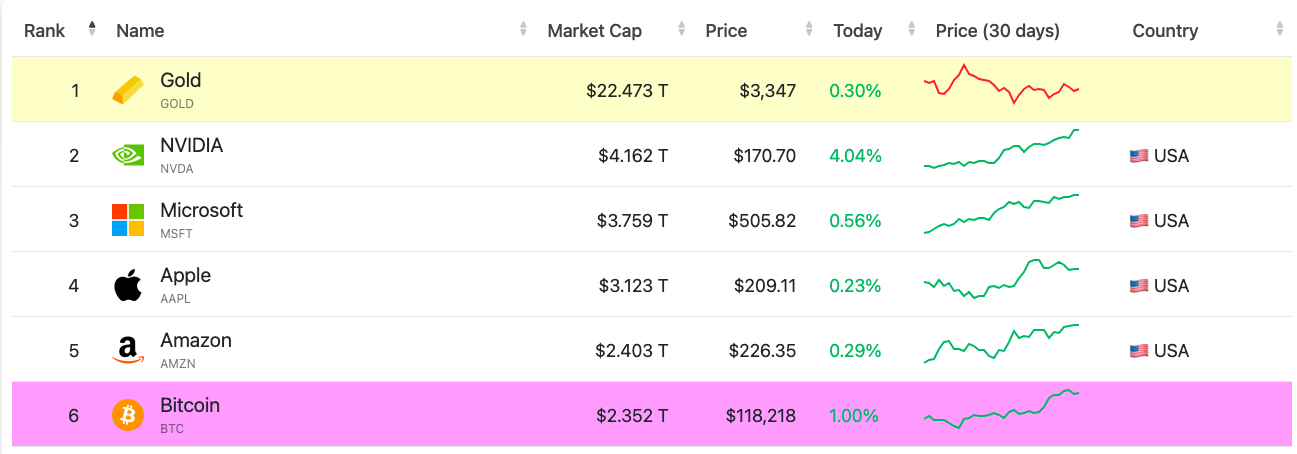This screenshot has height=454, width=1297.
Task: Click the AMZN ticker symbol
Action: point(177,364)
